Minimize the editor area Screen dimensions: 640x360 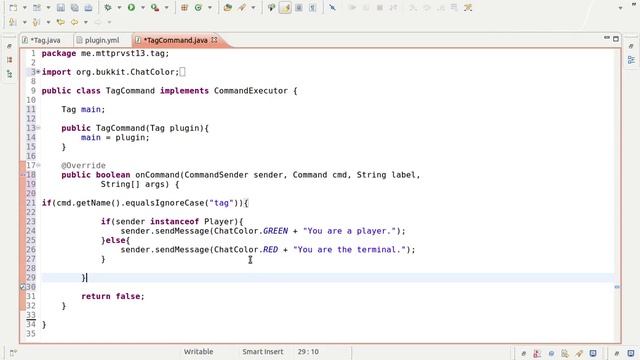pyautogui.click(x=607, y=38)
